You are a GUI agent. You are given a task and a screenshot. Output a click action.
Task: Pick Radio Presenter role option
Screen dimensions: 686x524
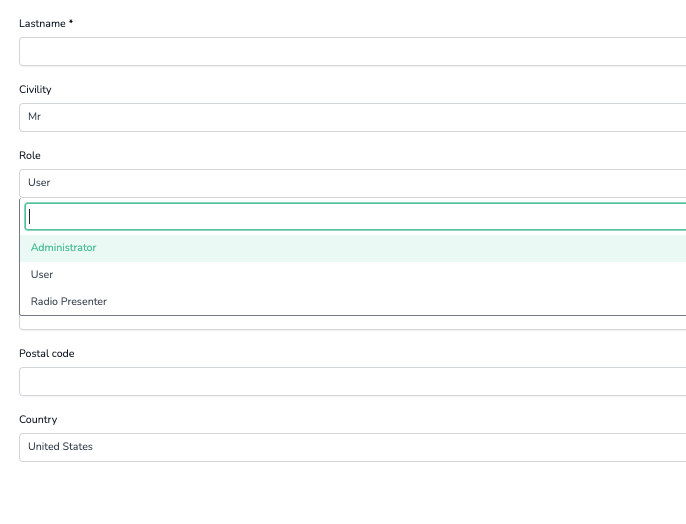click(354, 302)
